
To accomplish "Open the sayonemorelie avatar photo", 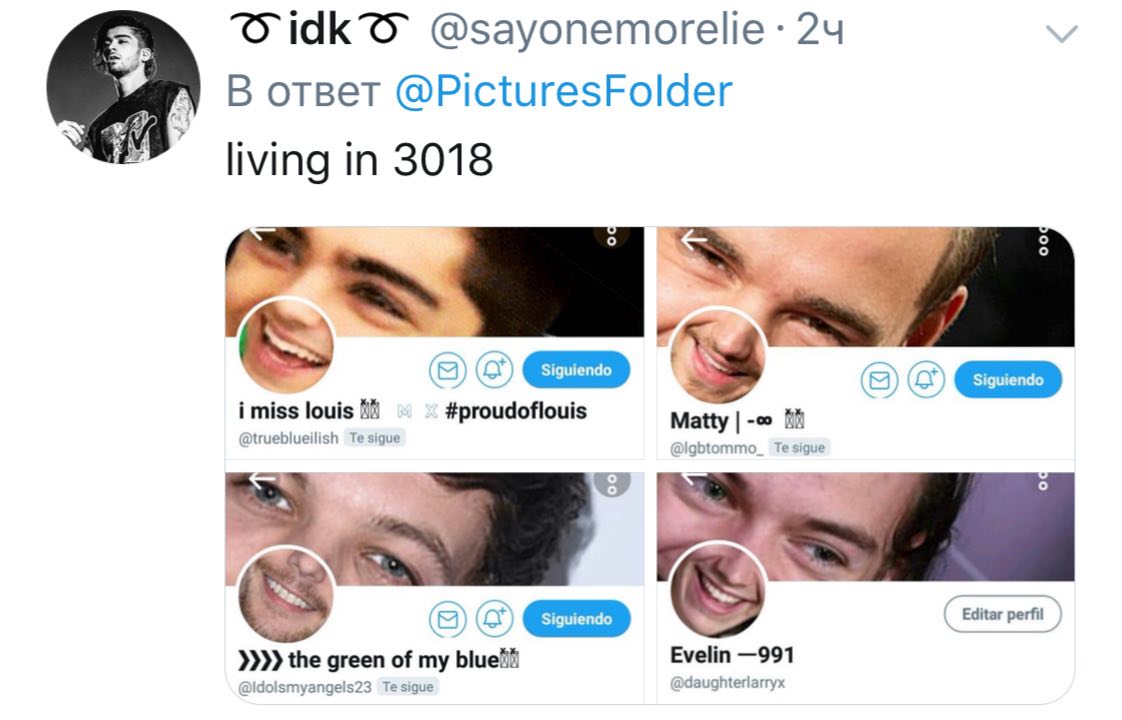I will [x=123, y=87].
